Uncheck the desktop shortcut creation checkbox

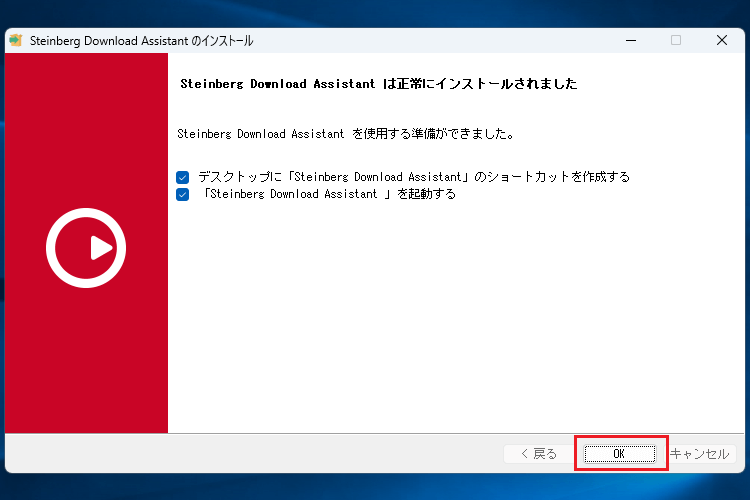pyautogui.click(x=182, y=177)
